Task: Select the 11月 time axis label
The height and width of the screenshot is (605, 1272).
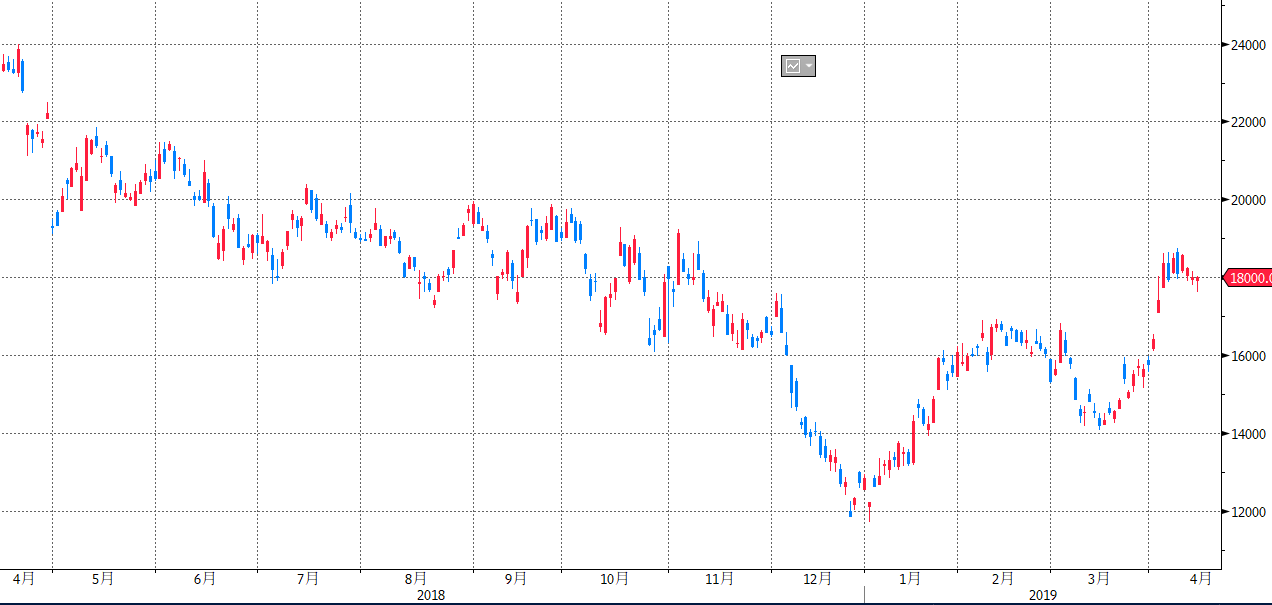Action: point(719,578)
